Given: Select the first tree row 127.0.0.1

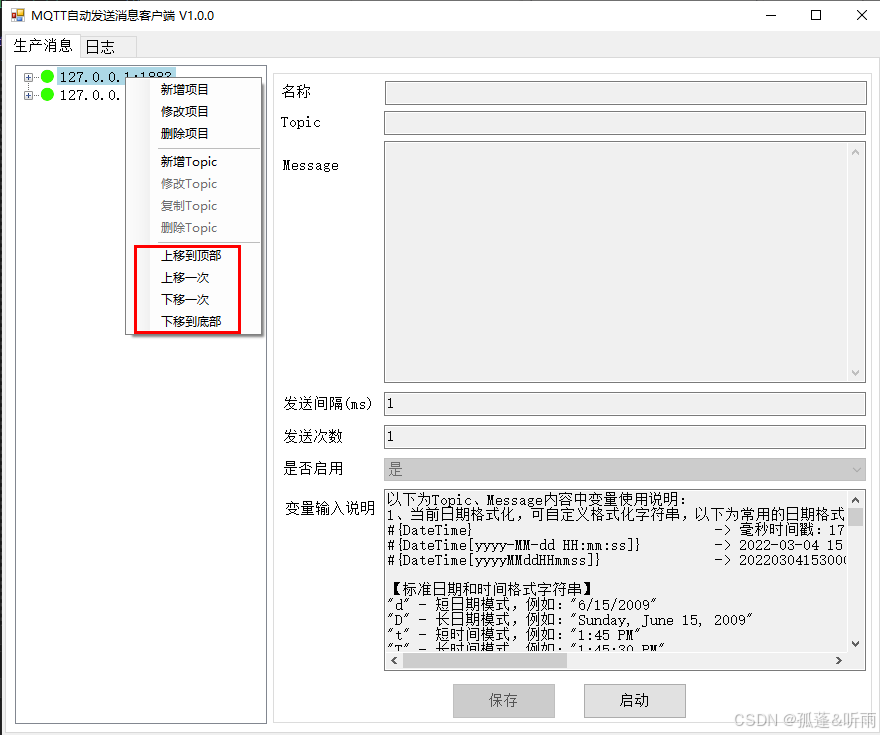Looking at the screenshot, I should tap(116, 77).
